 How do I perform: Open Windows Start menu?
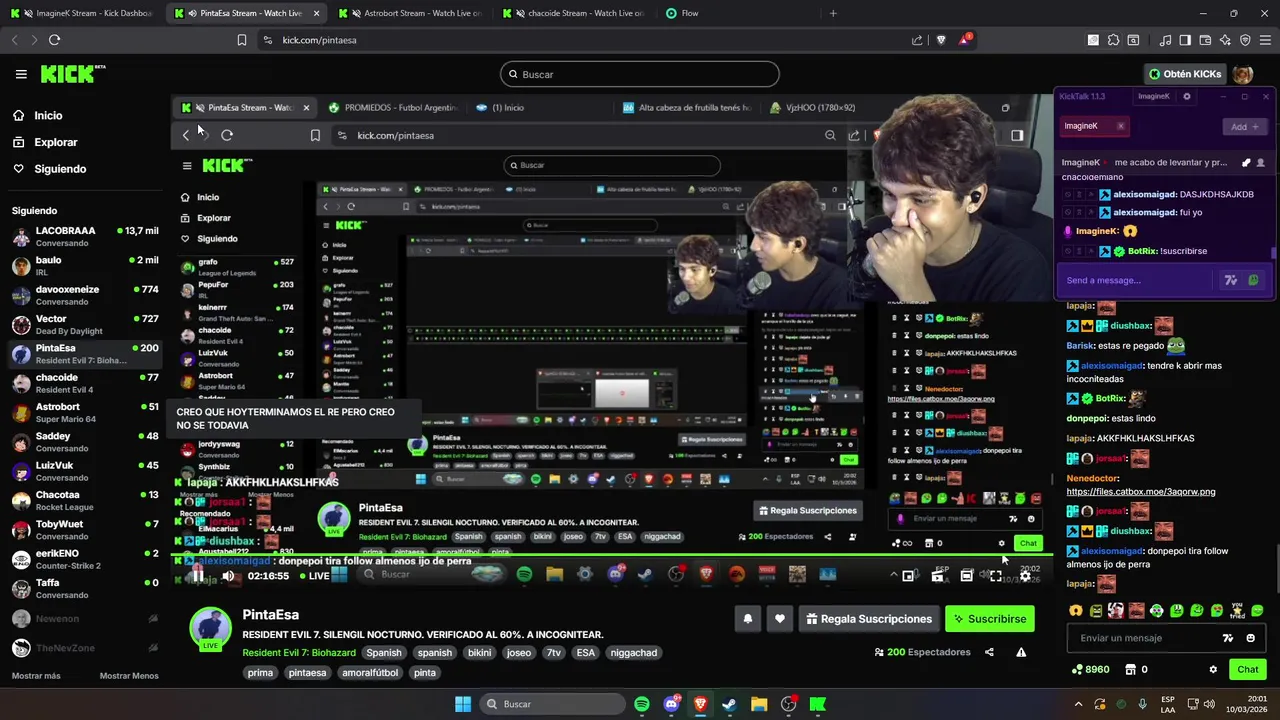coord(463,704)
